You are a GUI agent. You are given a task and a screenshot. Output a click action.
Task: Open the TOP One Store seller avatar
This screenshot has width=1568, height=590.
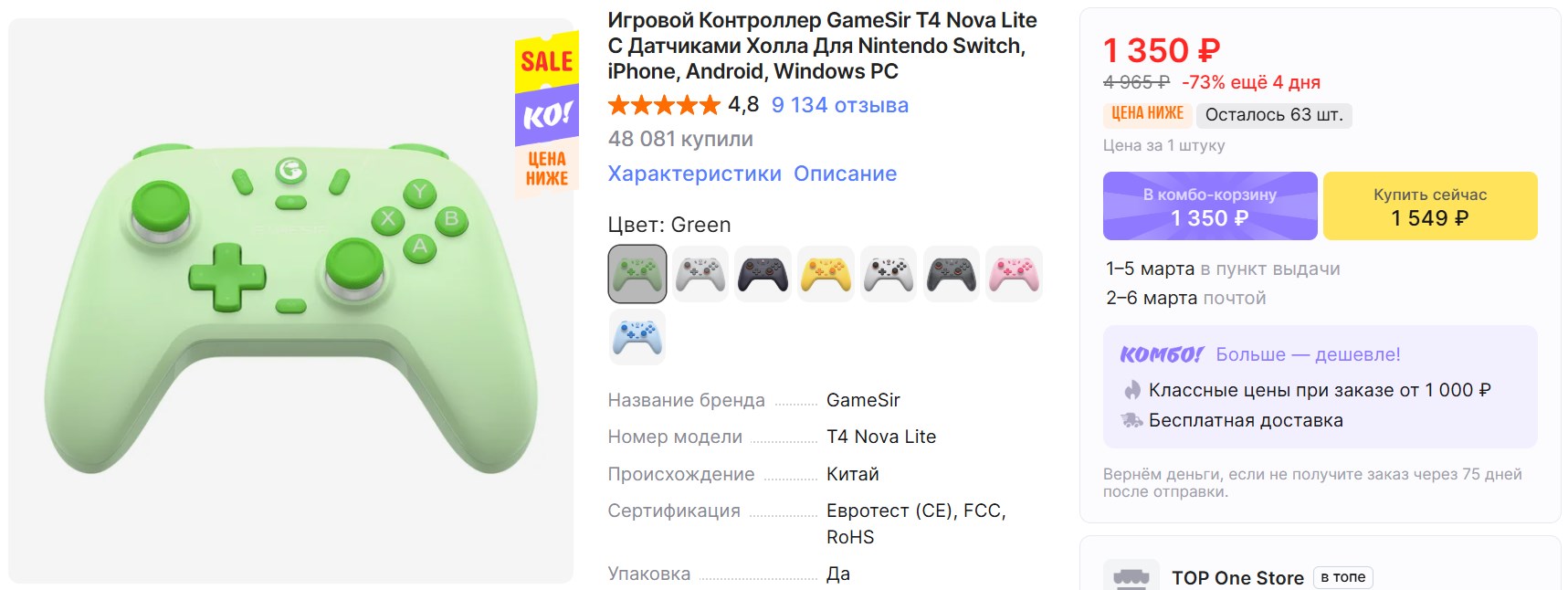click(1131, 576)
